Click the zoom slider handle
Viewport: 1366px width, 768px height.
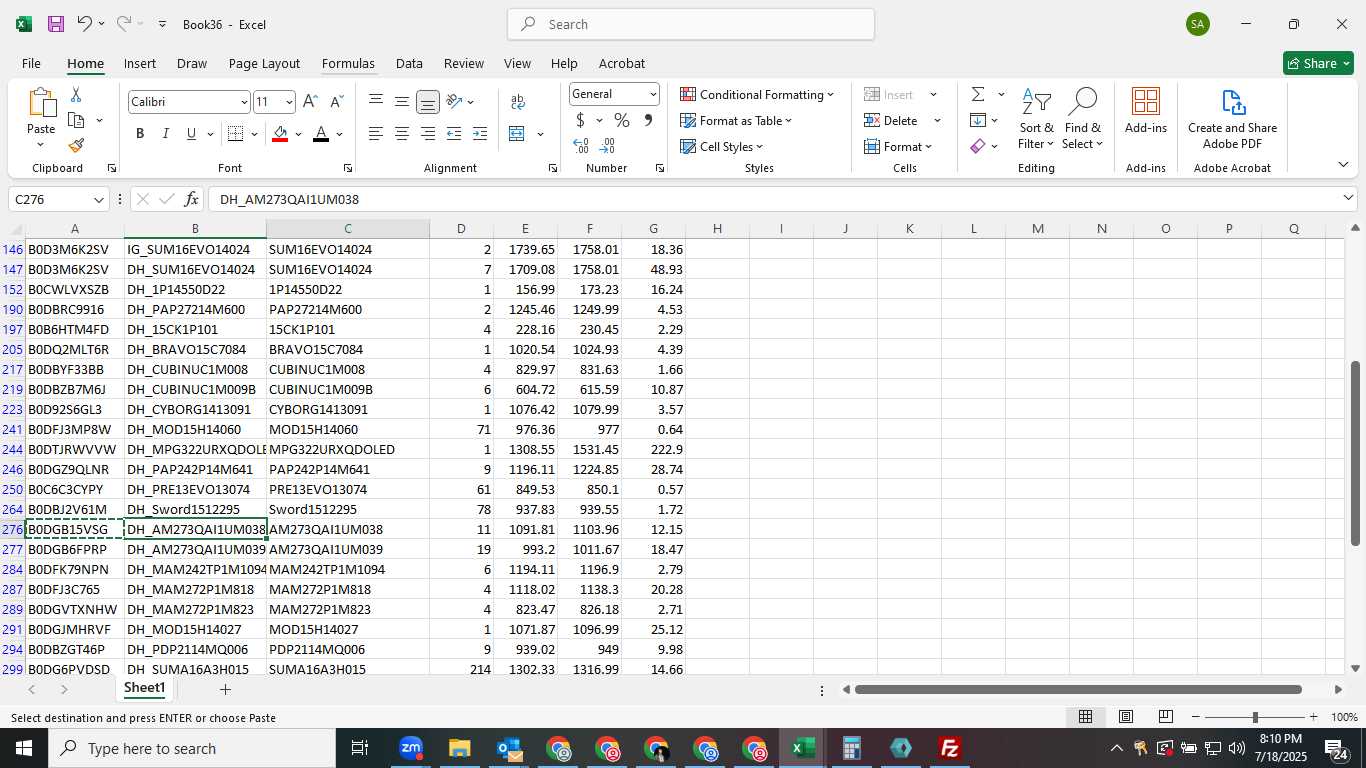pos(1255,717)
